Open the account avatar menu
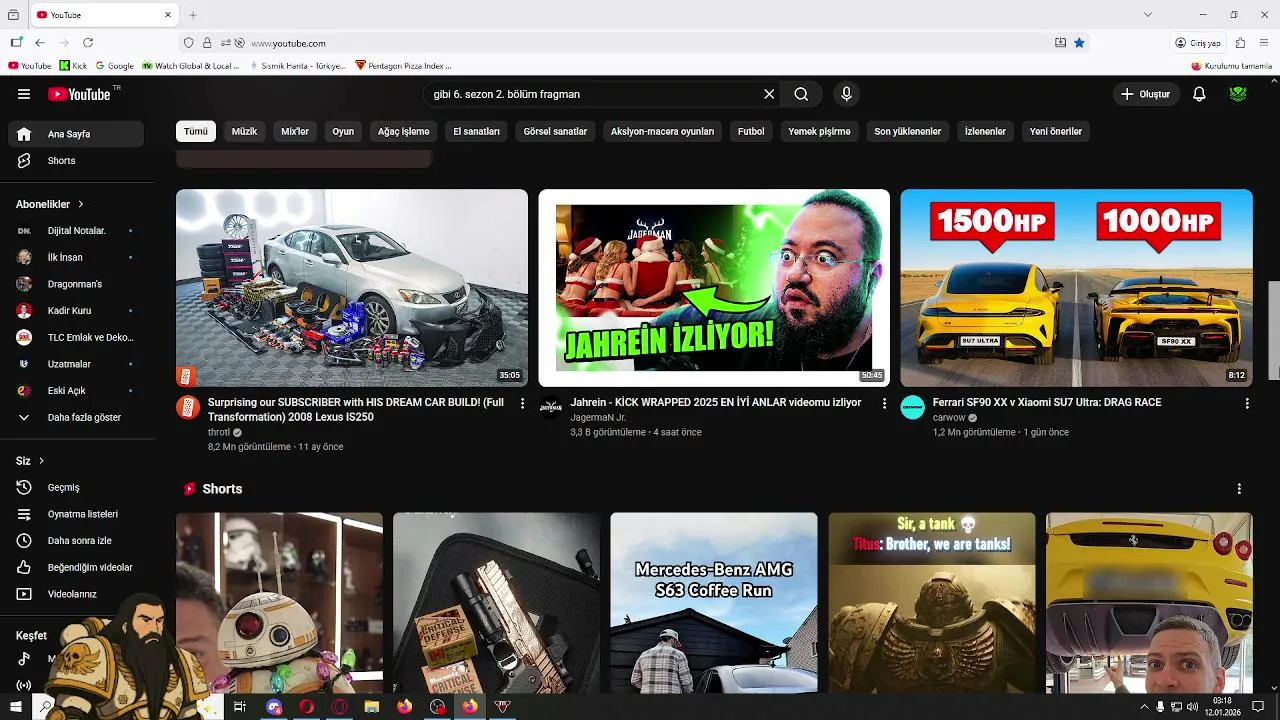 (1238, 94)
